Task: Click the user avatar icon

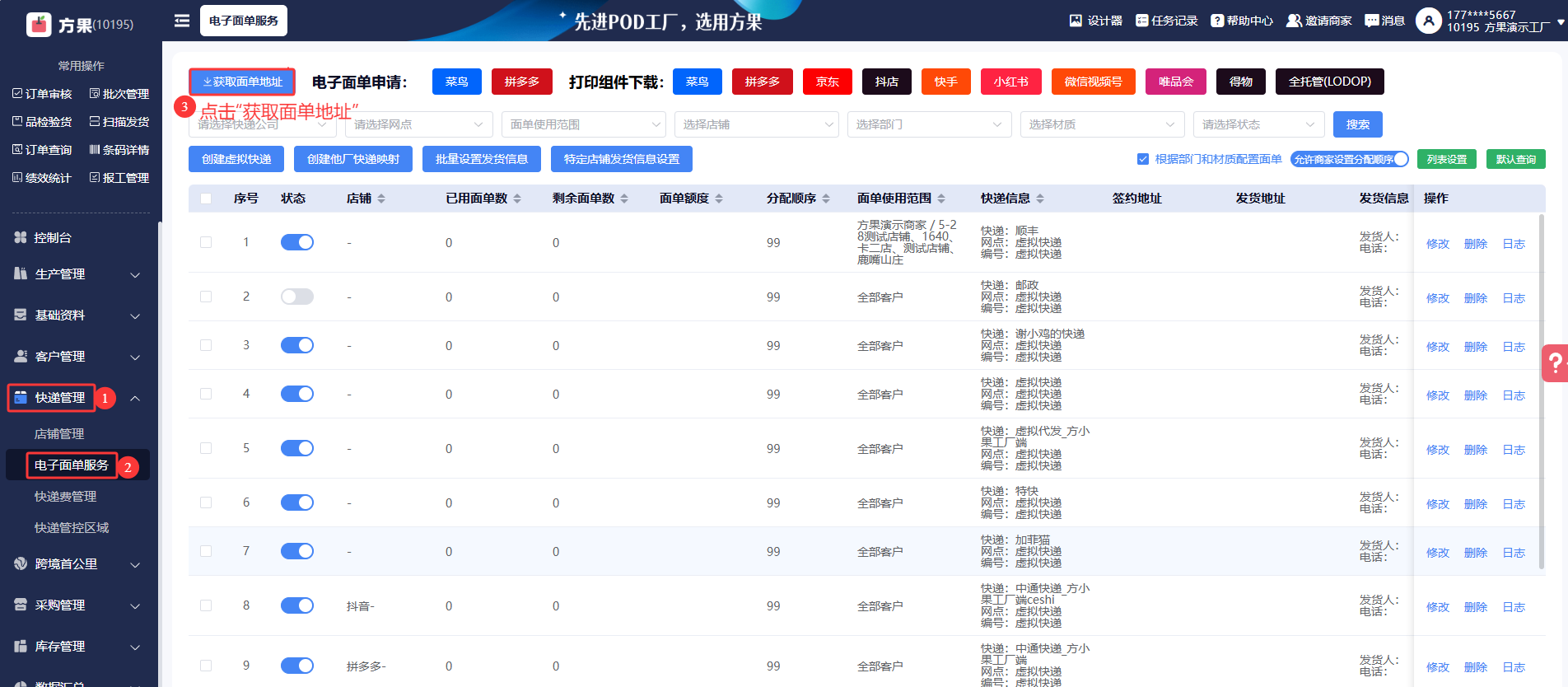Action: pos(1428,21)
